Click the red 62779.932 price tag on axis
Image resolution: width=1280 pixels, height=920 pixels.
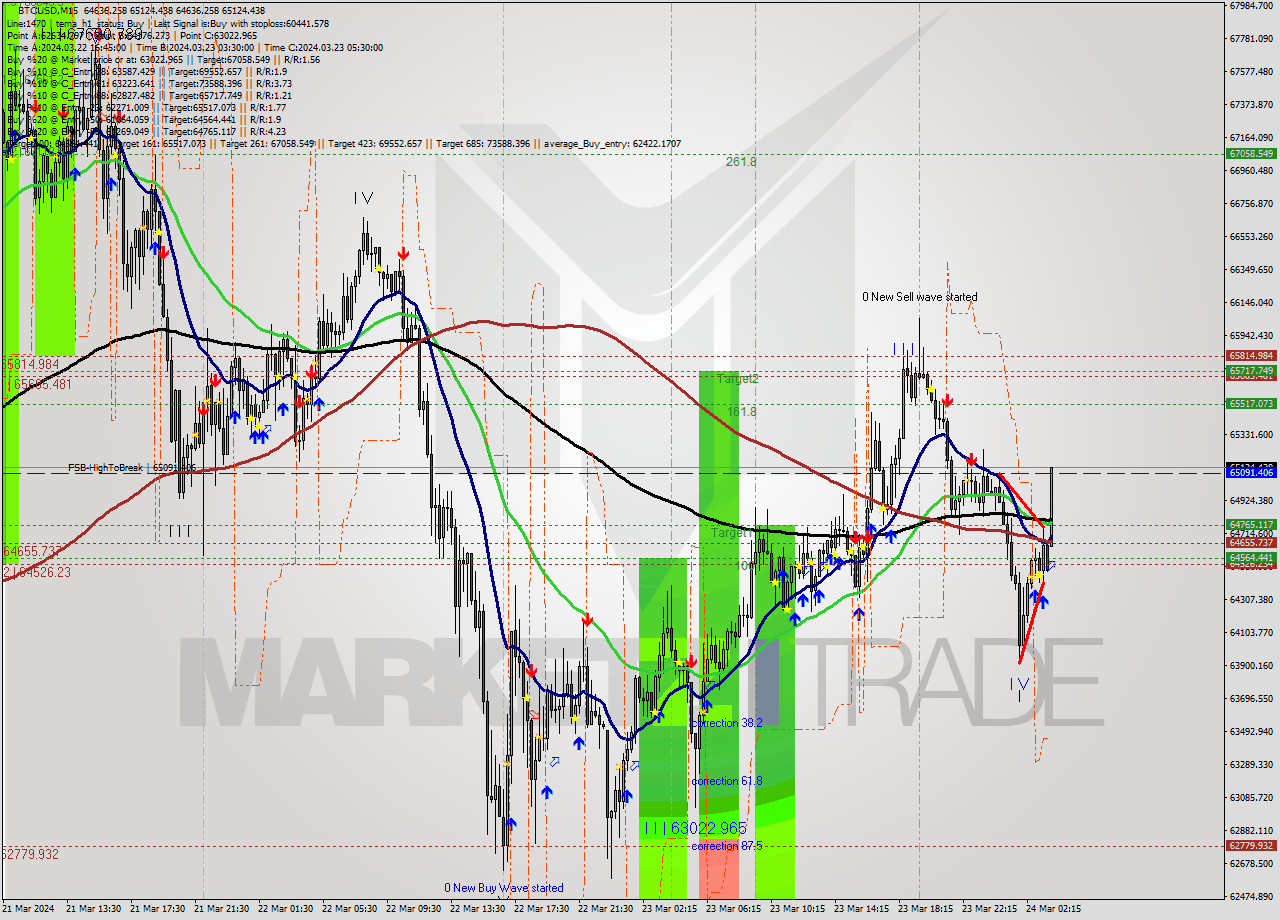(x=1250, y=845)
